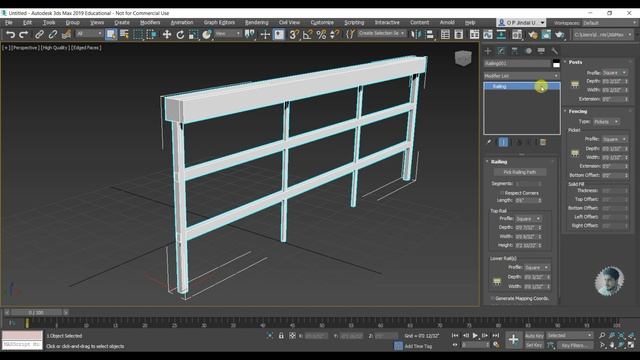
Task: Open the Posts Profile dropdown
Action: 615,73
